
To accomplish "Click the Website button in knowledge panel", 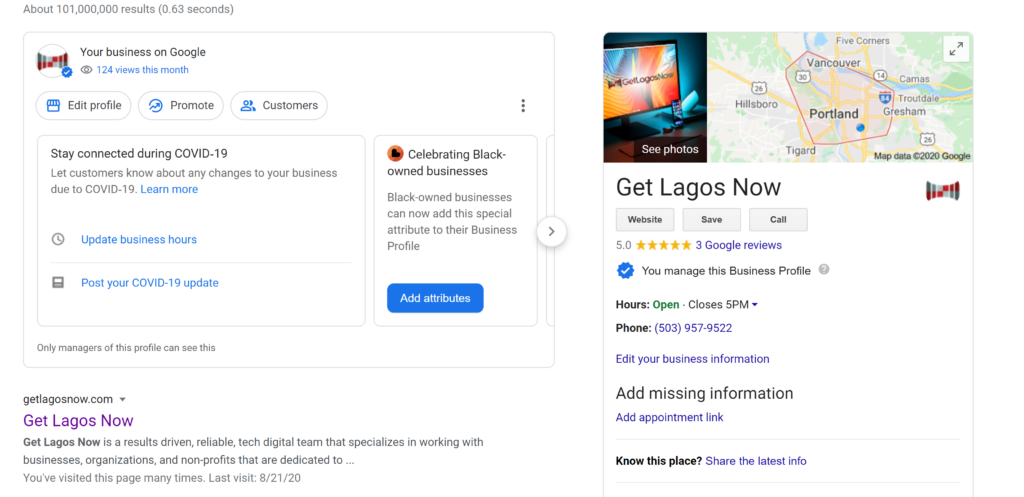I will (x=645, y=219).
